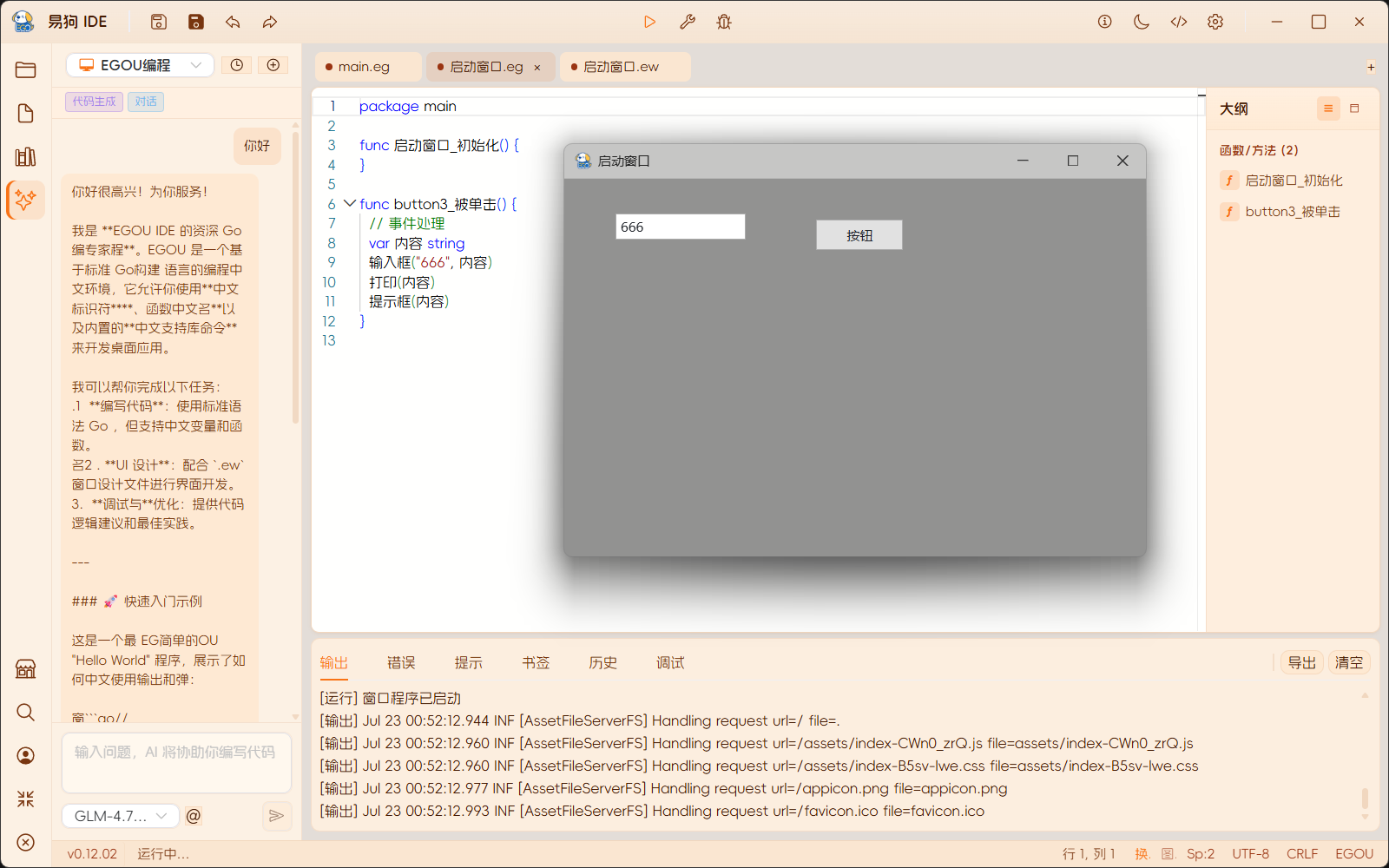1389x868 pixels.
Task: Select the 对话 mode tag
Action: pyautogui.click(x=146, y=102)
